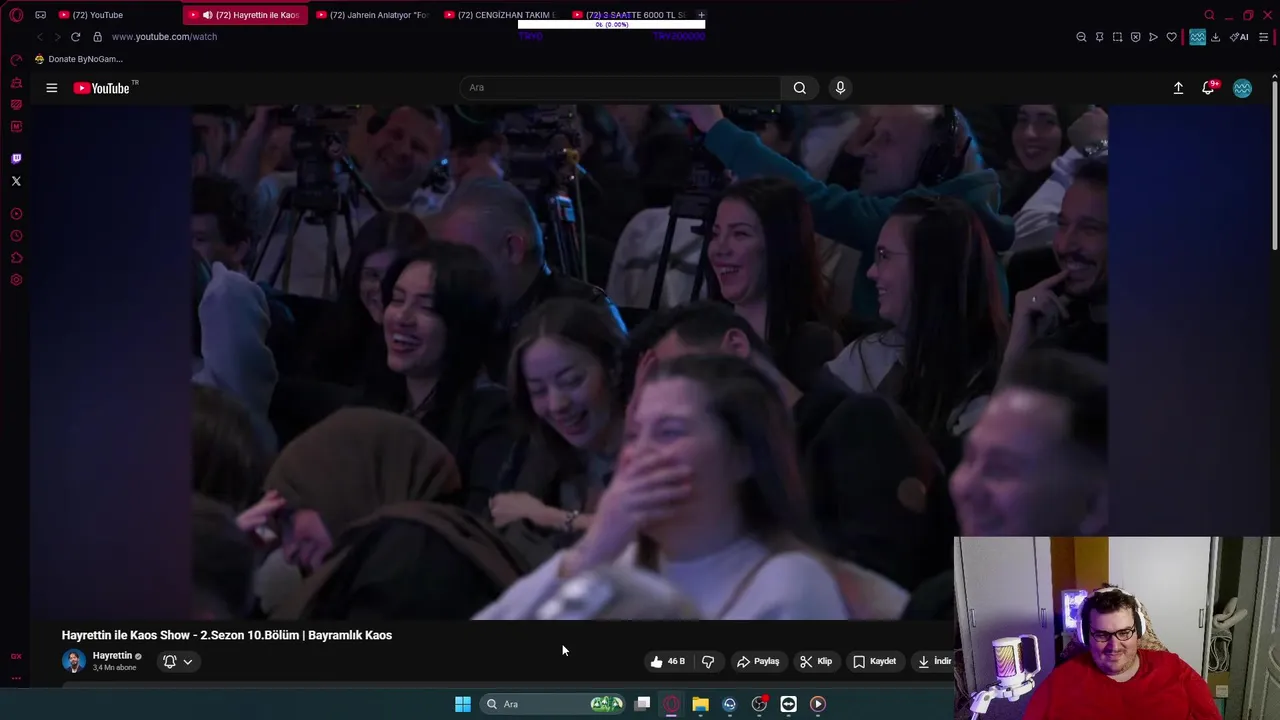Open the sidebar three-dots more menu

[16, 678]
